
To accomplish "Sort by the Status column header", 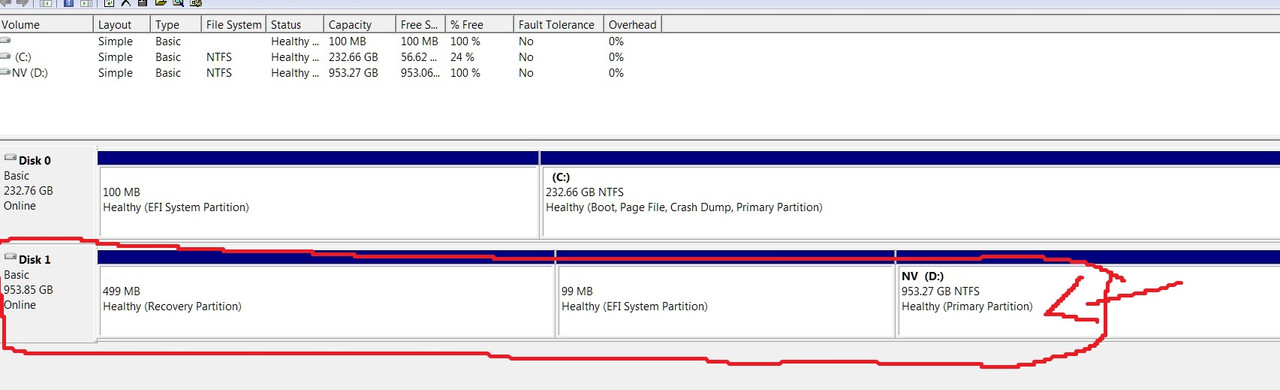I will (x=295, y=24).
